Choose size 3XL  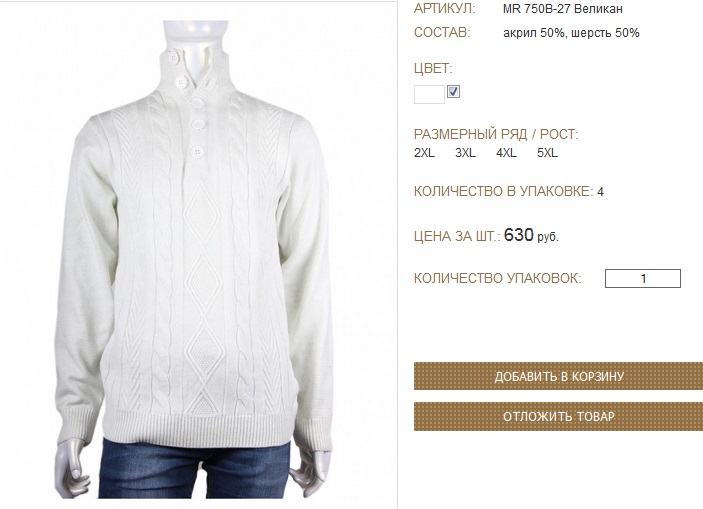click(465, 153)
